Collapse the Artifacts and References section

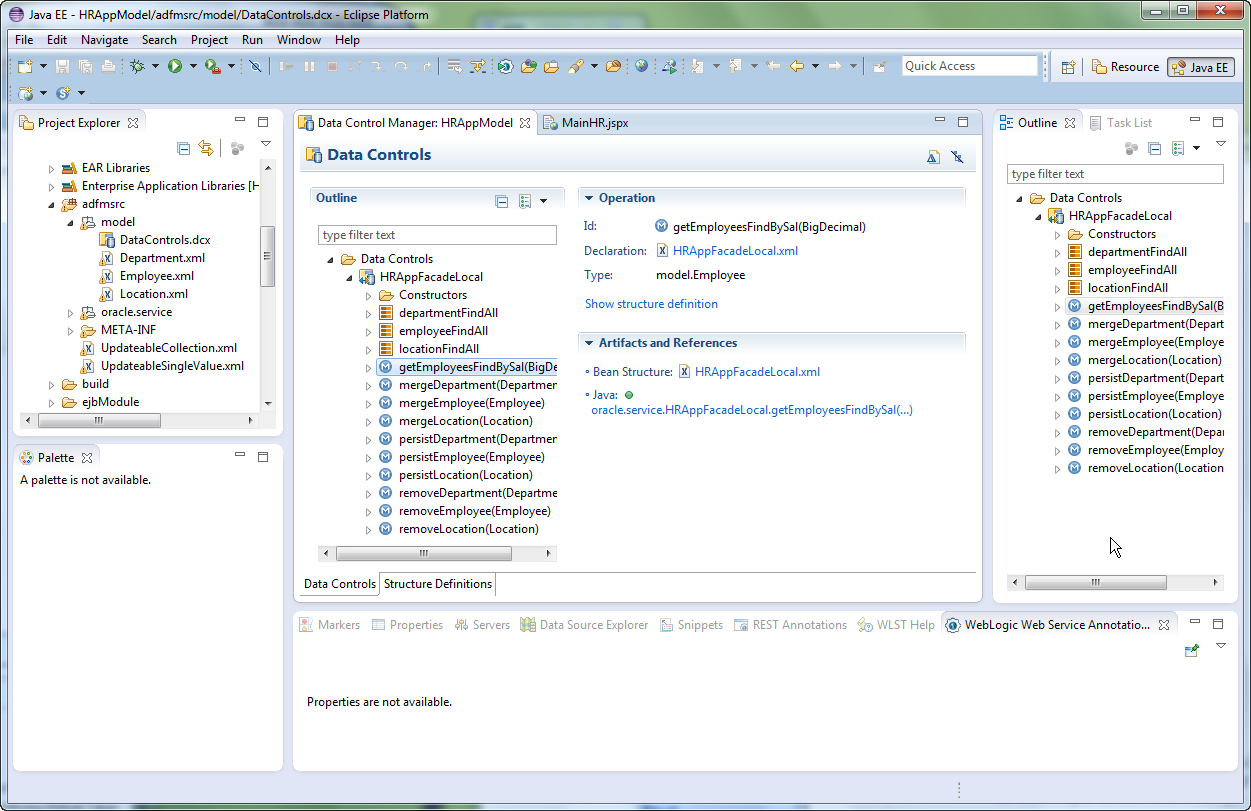(588, 343)
